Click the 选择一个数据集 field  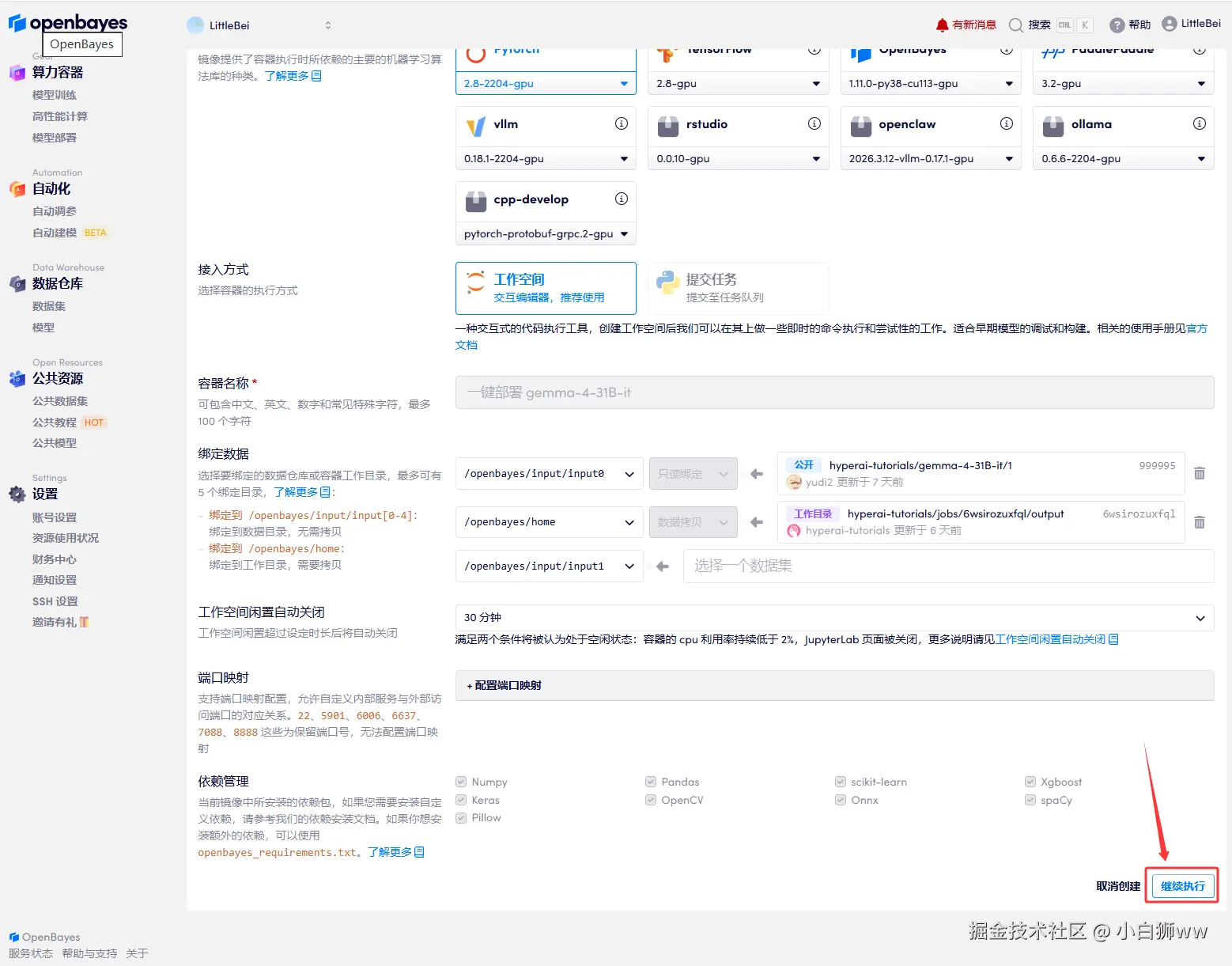coord(948,566)
